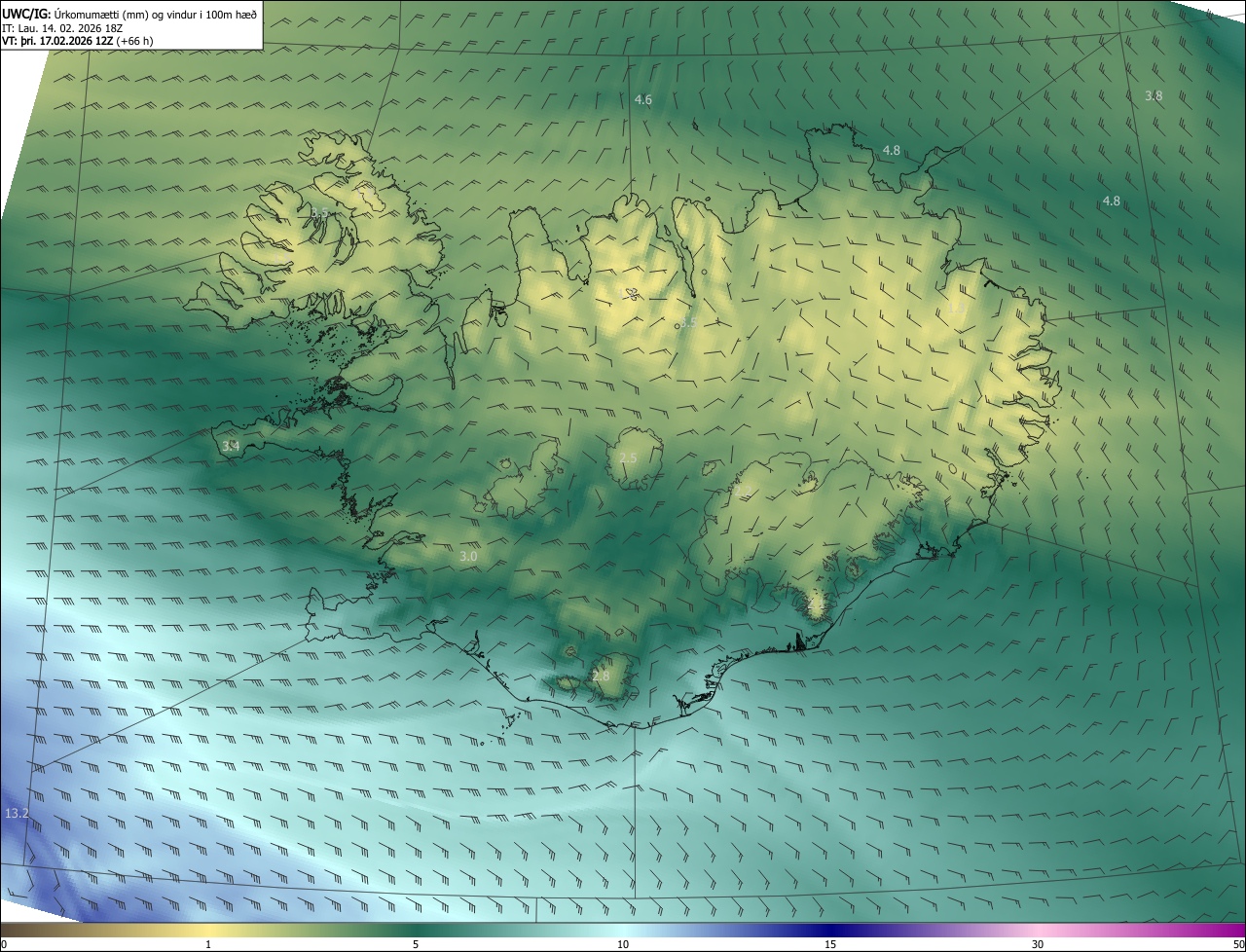1246x952 pixels.
Task: Click the 3.0 value label in west Iceland
Action: [x=468, y=557]
